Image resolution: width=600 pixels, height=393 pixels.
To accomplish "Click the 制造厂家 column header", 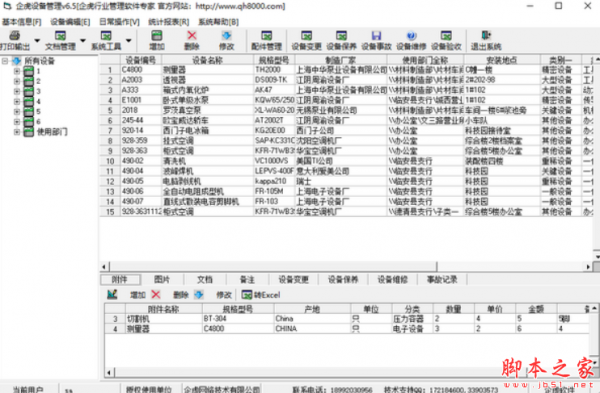I will coord(341,60).
